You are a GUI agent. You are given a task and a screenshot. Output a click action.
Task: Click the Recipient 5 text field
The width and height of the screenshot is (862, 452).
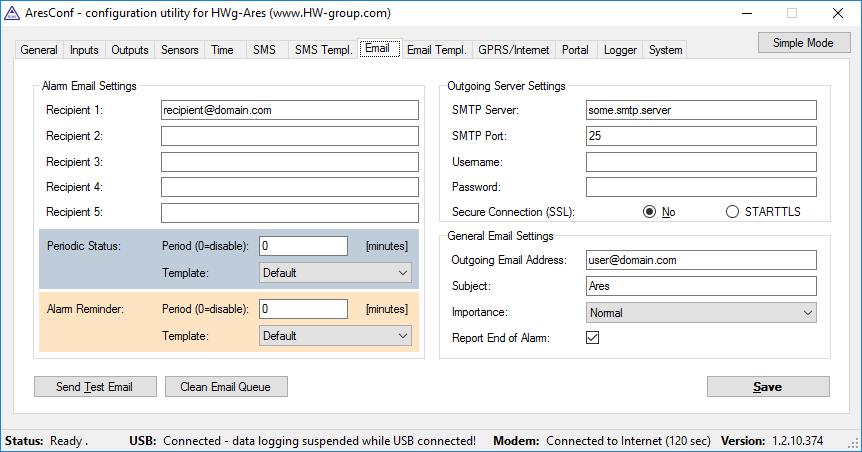tap(290, 213)
